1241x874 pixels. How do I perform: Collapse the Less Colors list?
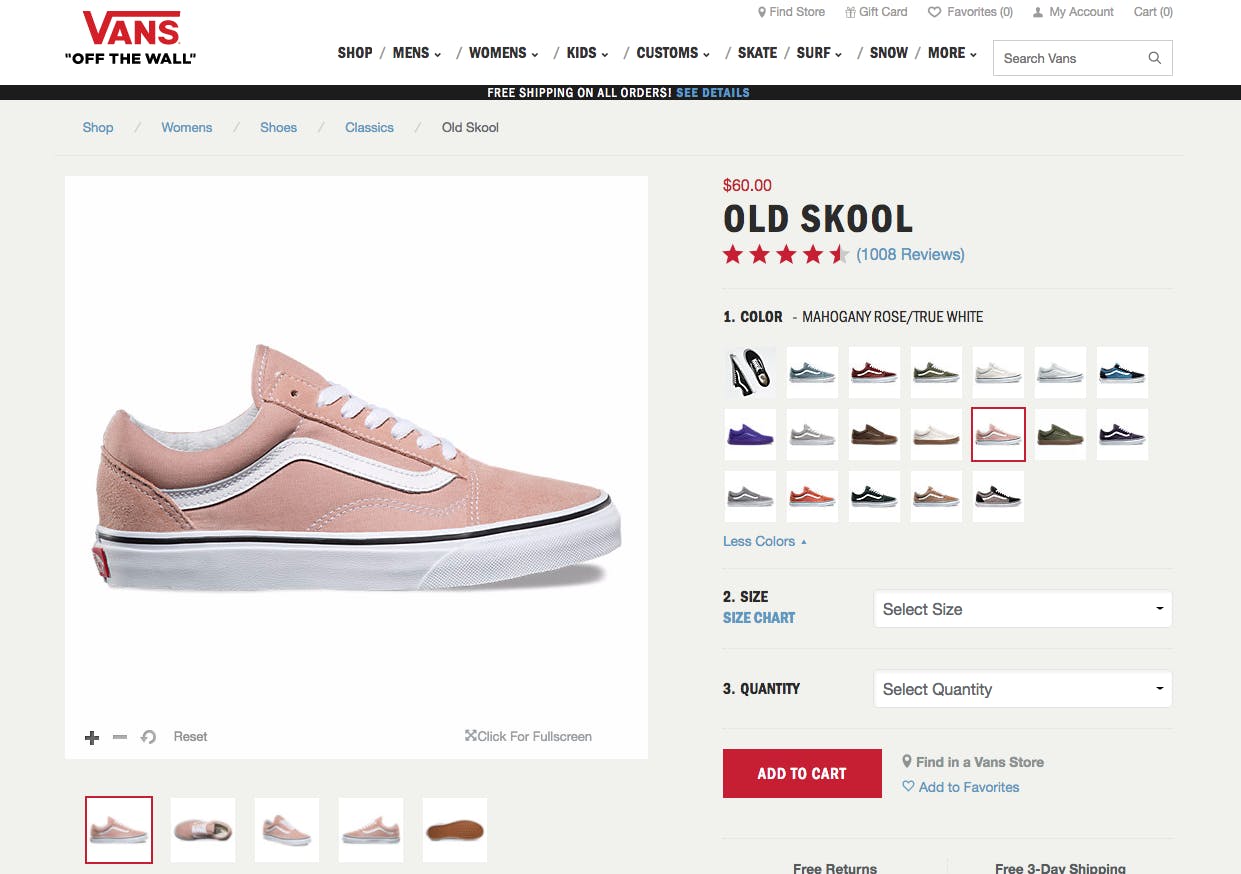coord(764,541)
